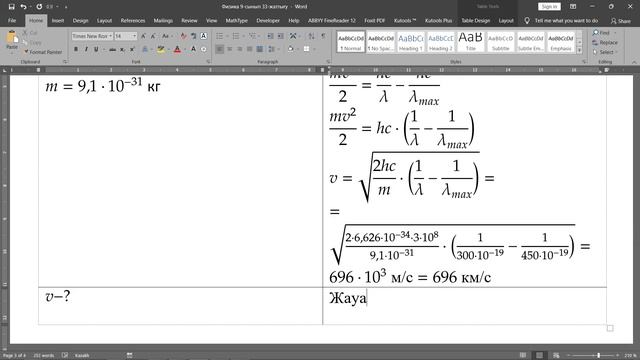
Task: Open the font size dropdown
Action: pyautogui.click(x=134, y=36)
